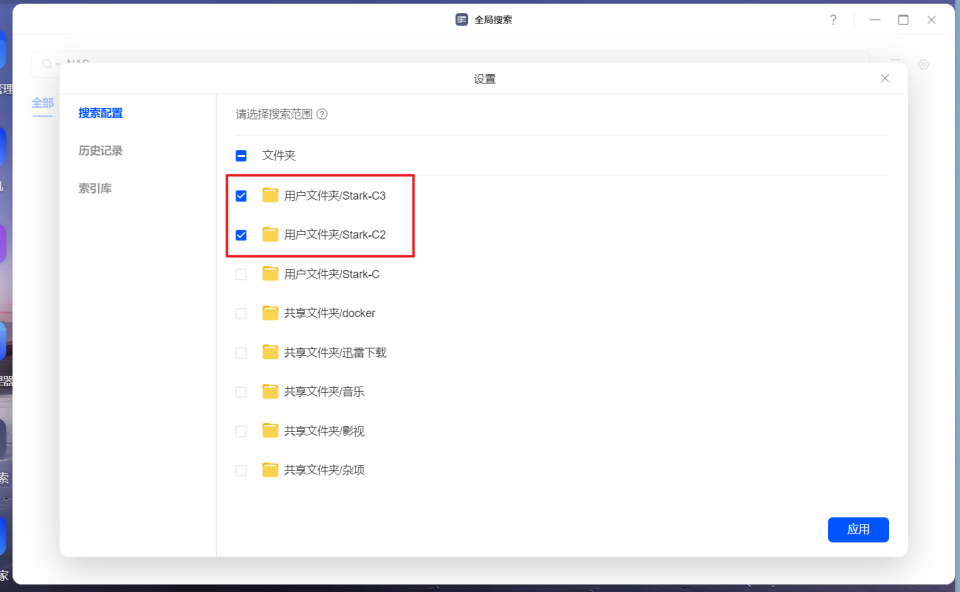
Task: Click the 共享文件夹/影视 label text
Action: pos(324,431)
